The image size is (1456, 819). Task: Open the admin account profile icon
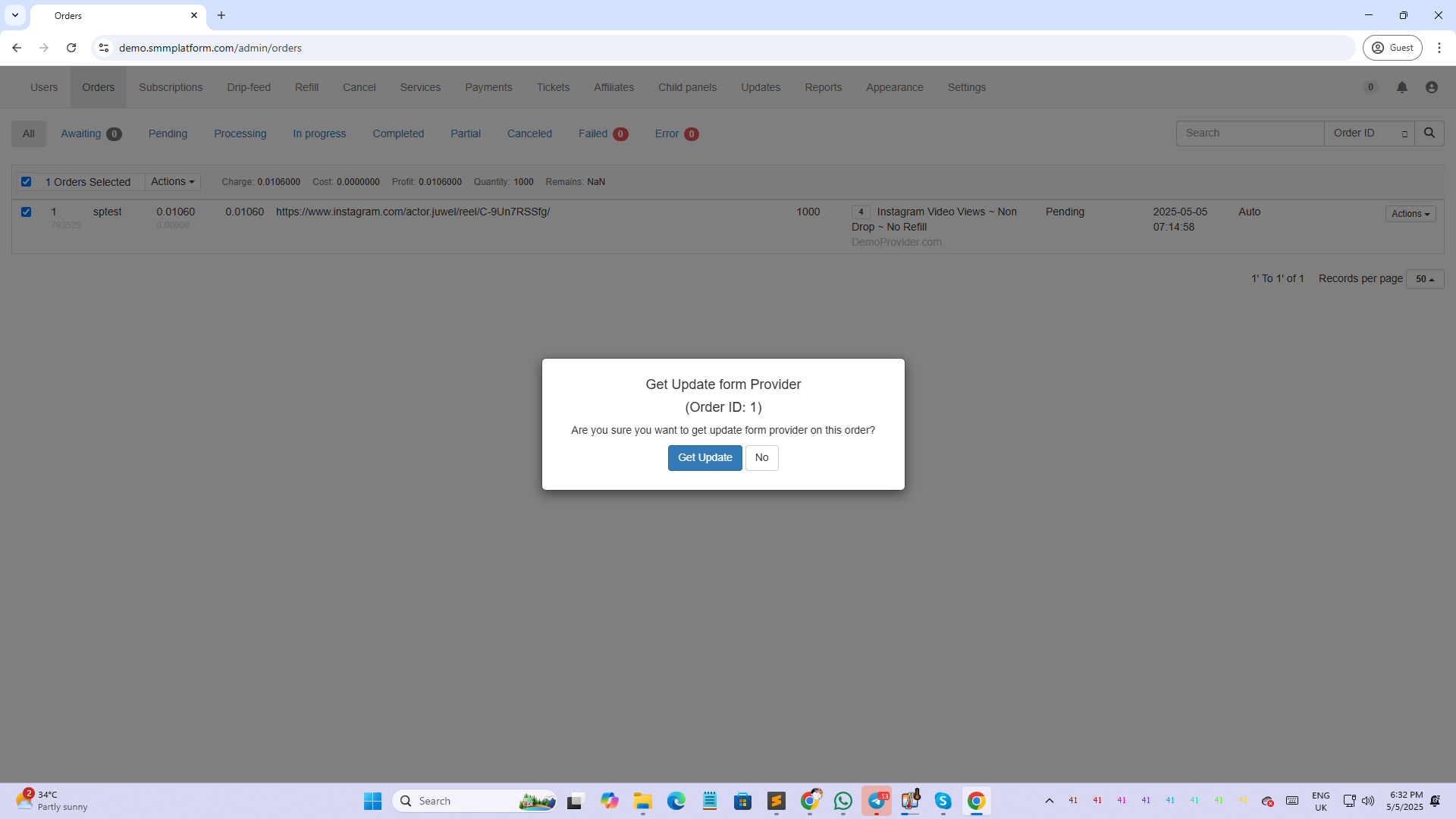coord(1431,87)
